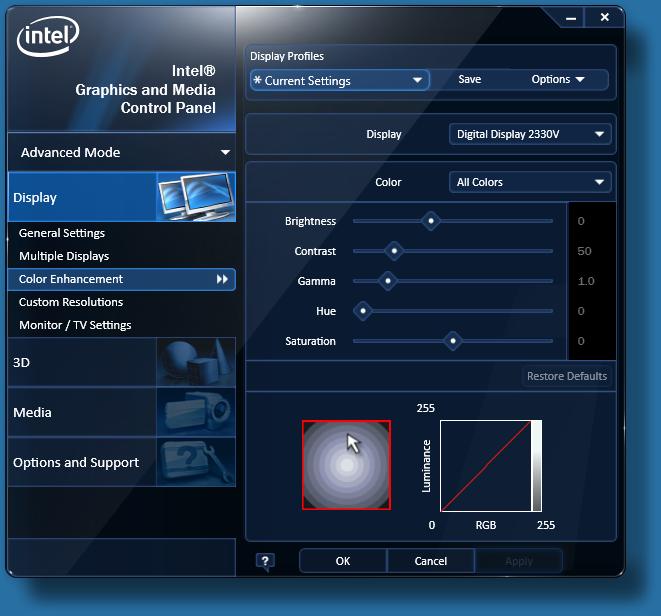The width and height of the screenshot is (661, 616).
Task: Click the Brightness value 0
Action: point(581,221)
